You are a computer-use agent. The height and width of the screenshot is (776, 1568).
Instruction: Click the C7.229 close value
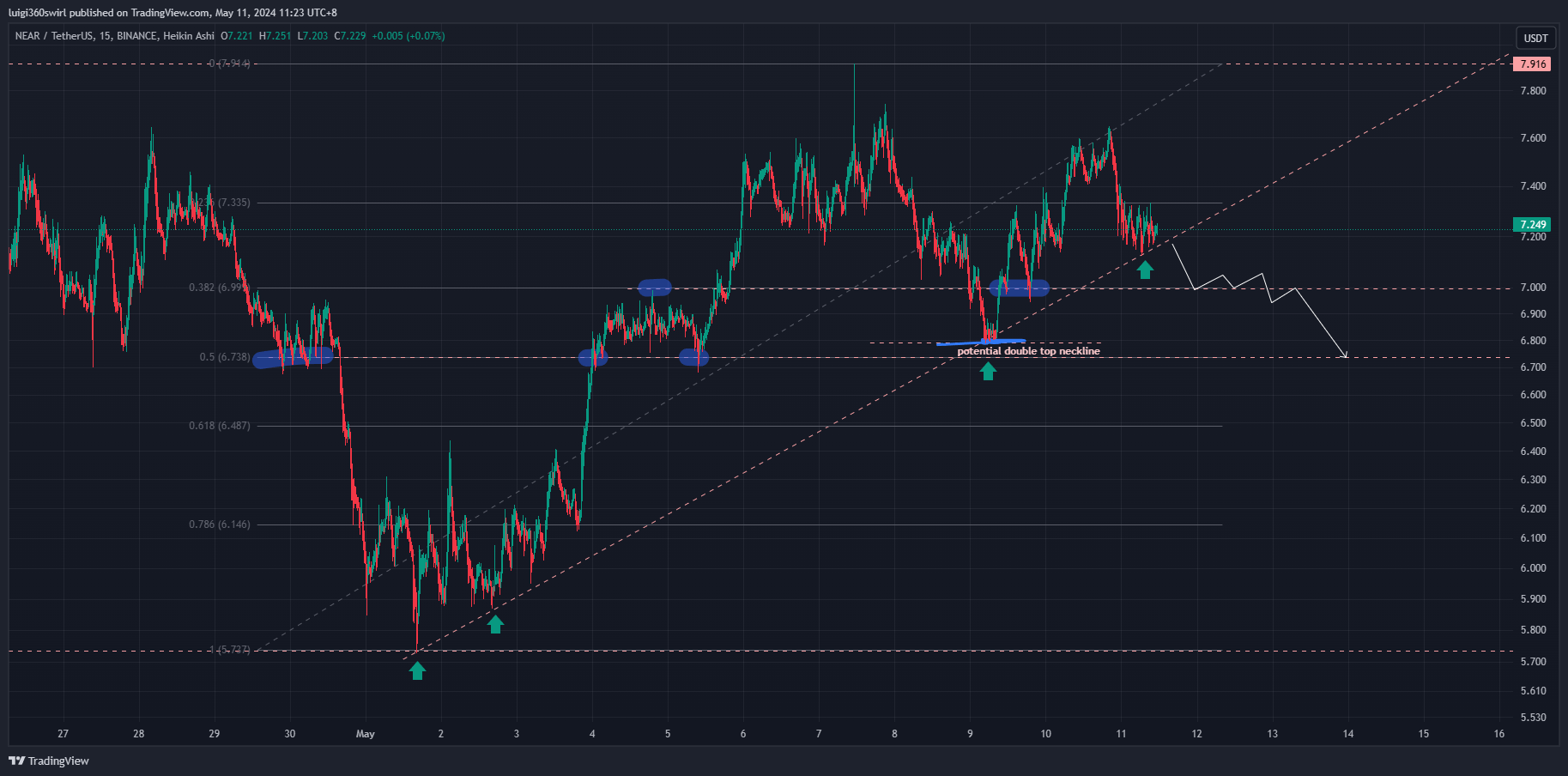350,36
